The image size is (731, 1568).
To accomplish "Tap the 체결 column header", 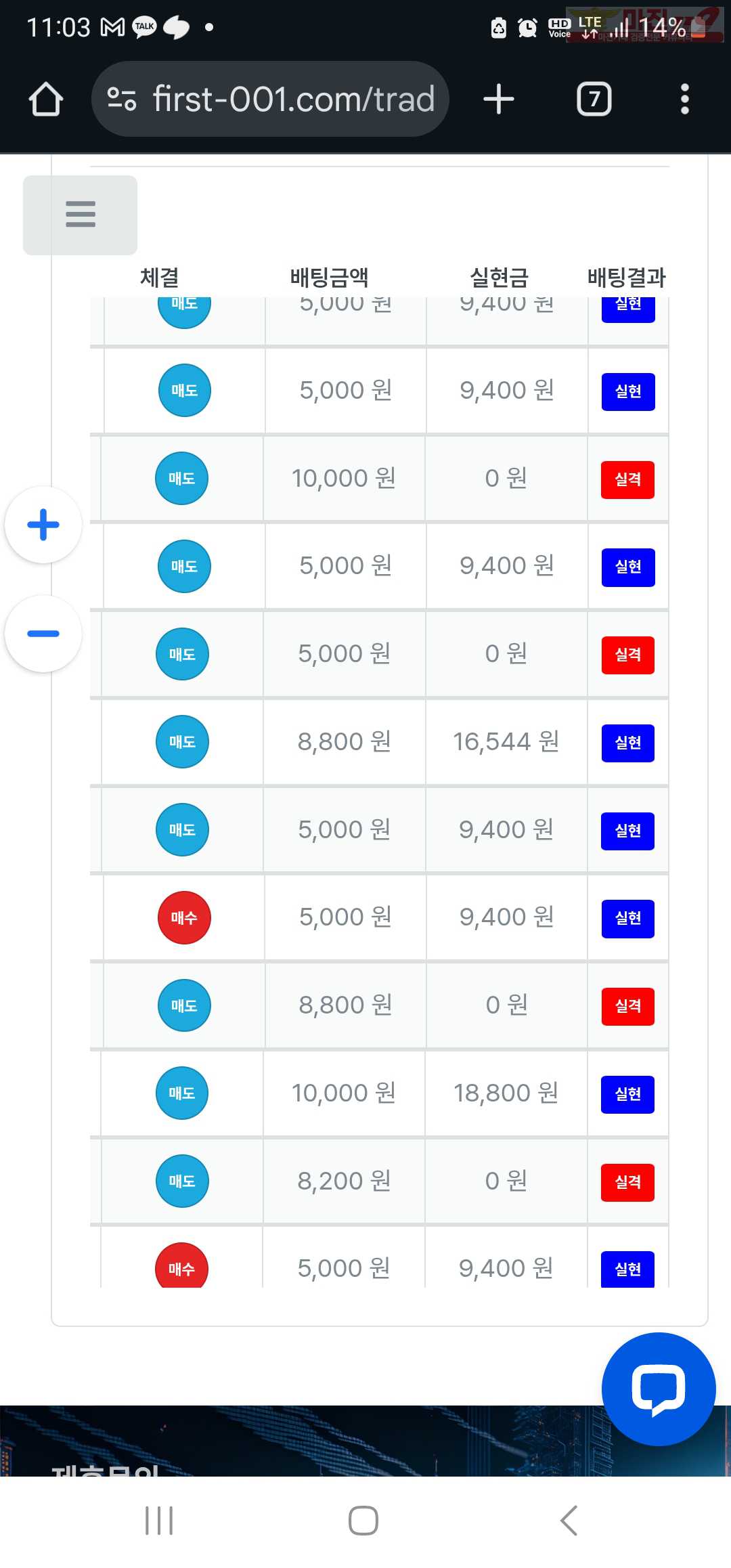I will coord(160,277).
